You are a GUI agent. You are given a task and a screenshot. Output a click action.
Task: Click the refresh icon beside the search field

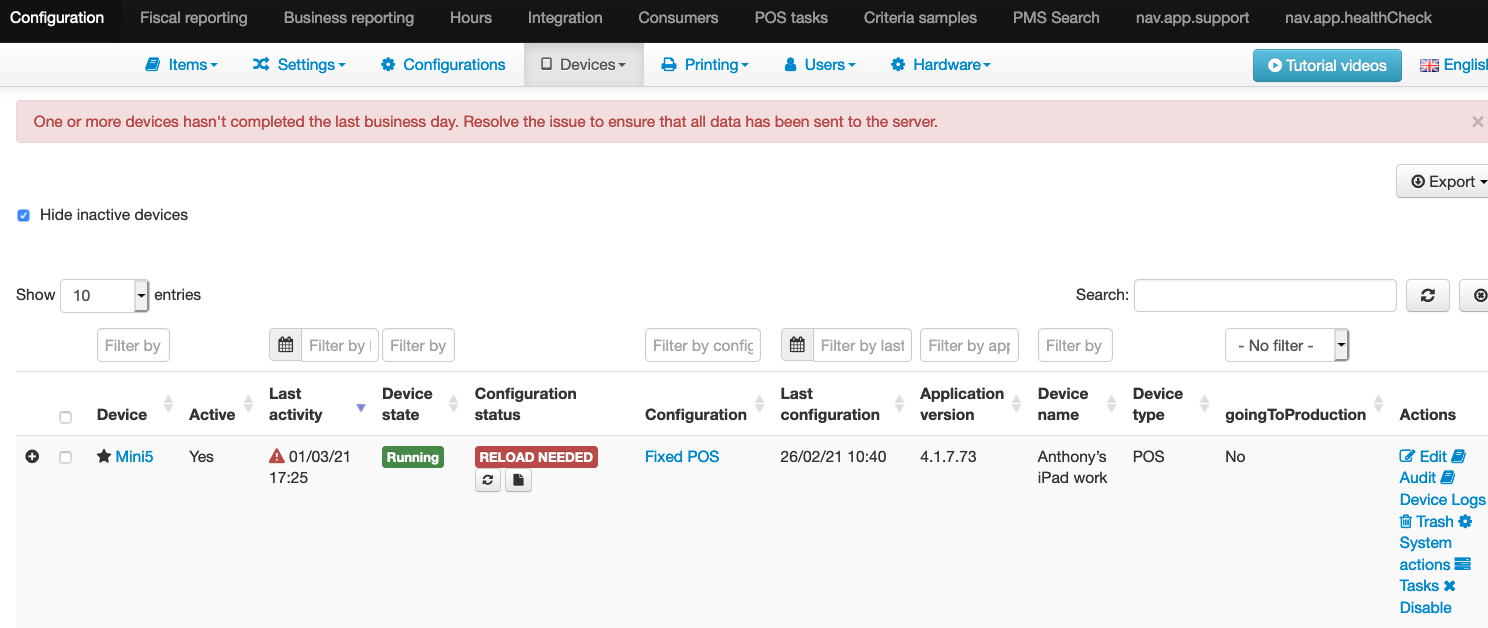[1427, 295]
